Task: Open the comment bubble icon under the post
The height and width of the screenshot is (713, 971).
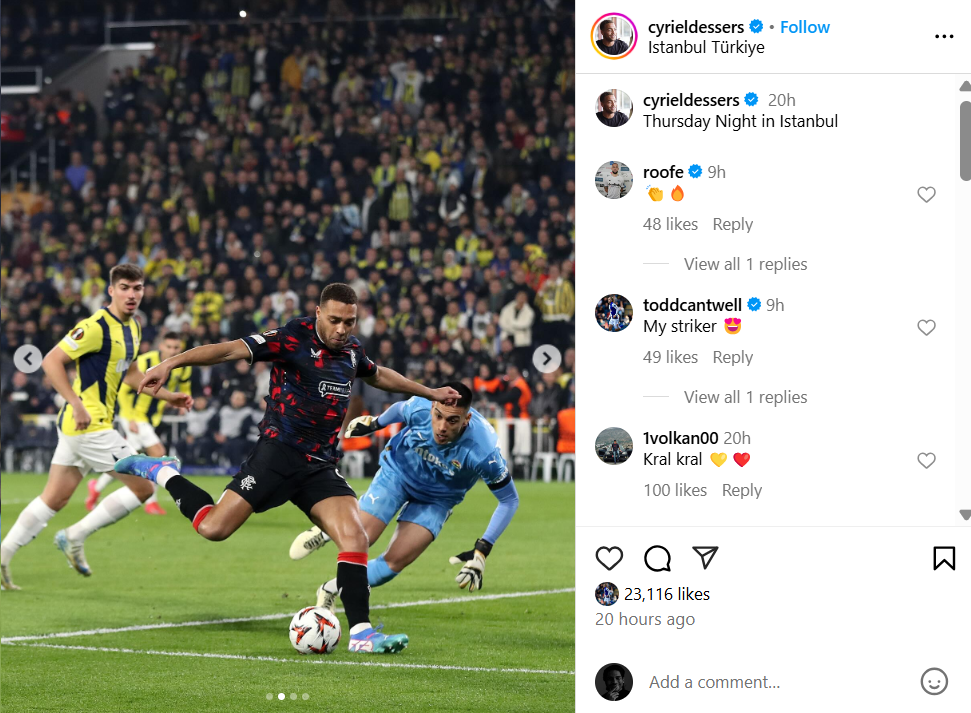Action: coord(657,558)
